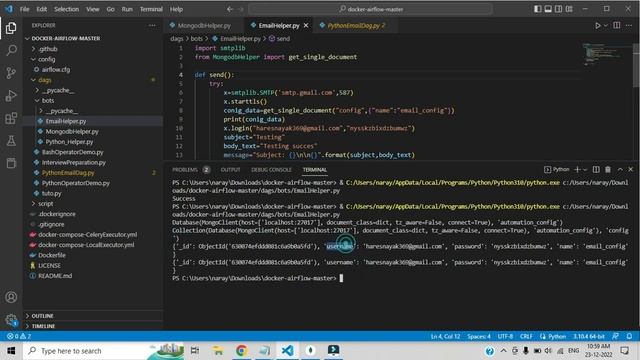This screenshot has height=360, width=640.
Task: Open the Testing flask view
Action: pos(11,141)
